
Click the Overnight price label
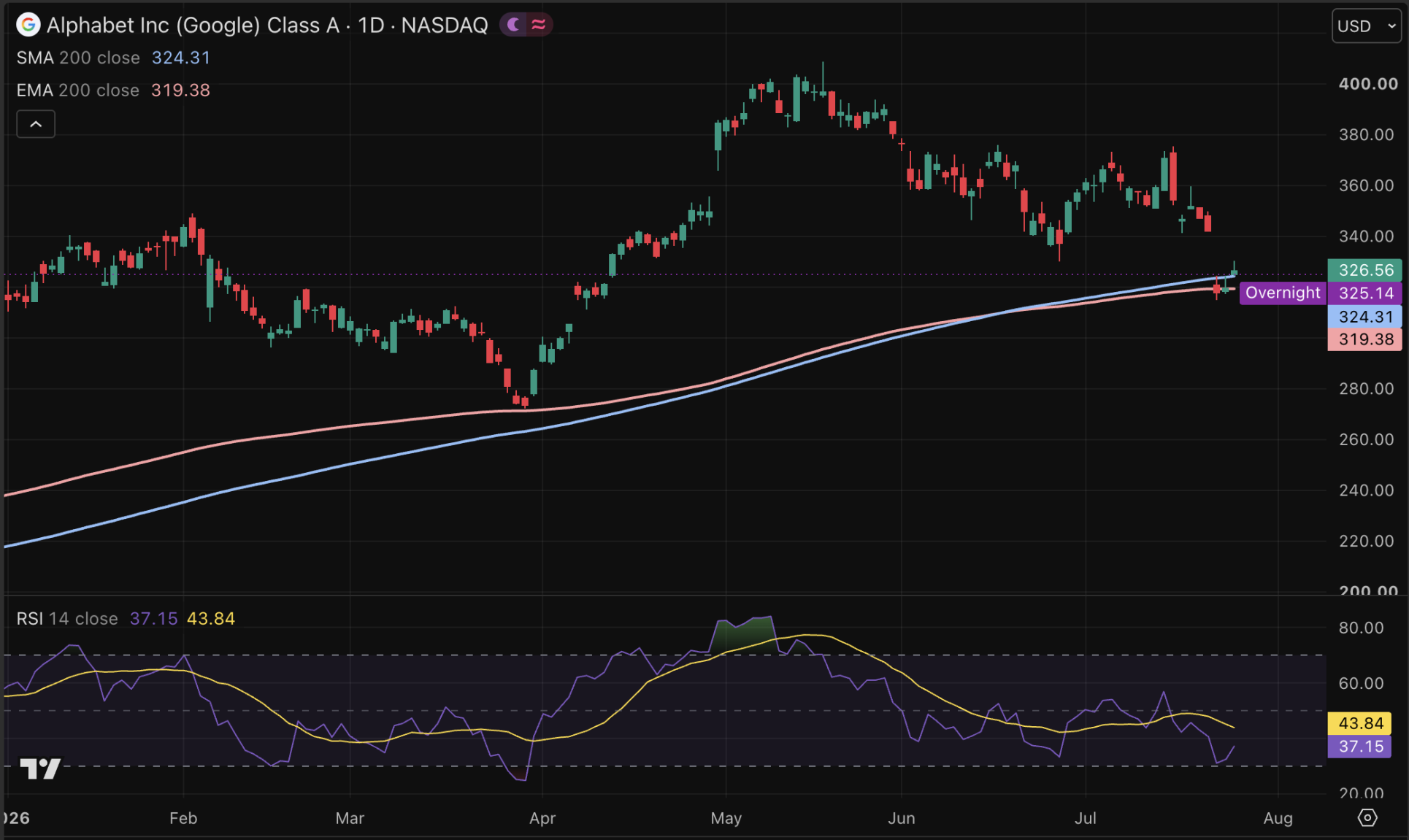[x=1283, y=293]
